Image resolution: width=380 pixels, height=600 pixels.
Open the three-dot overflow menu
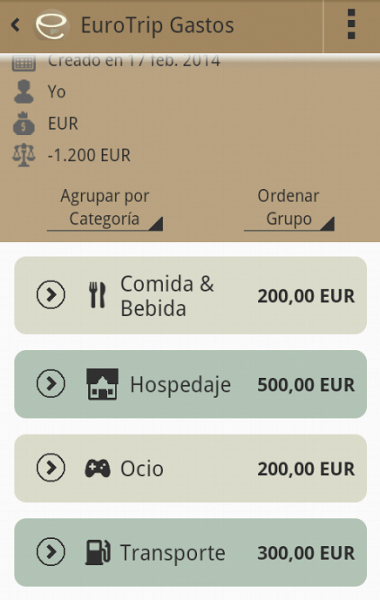(351, 24)
